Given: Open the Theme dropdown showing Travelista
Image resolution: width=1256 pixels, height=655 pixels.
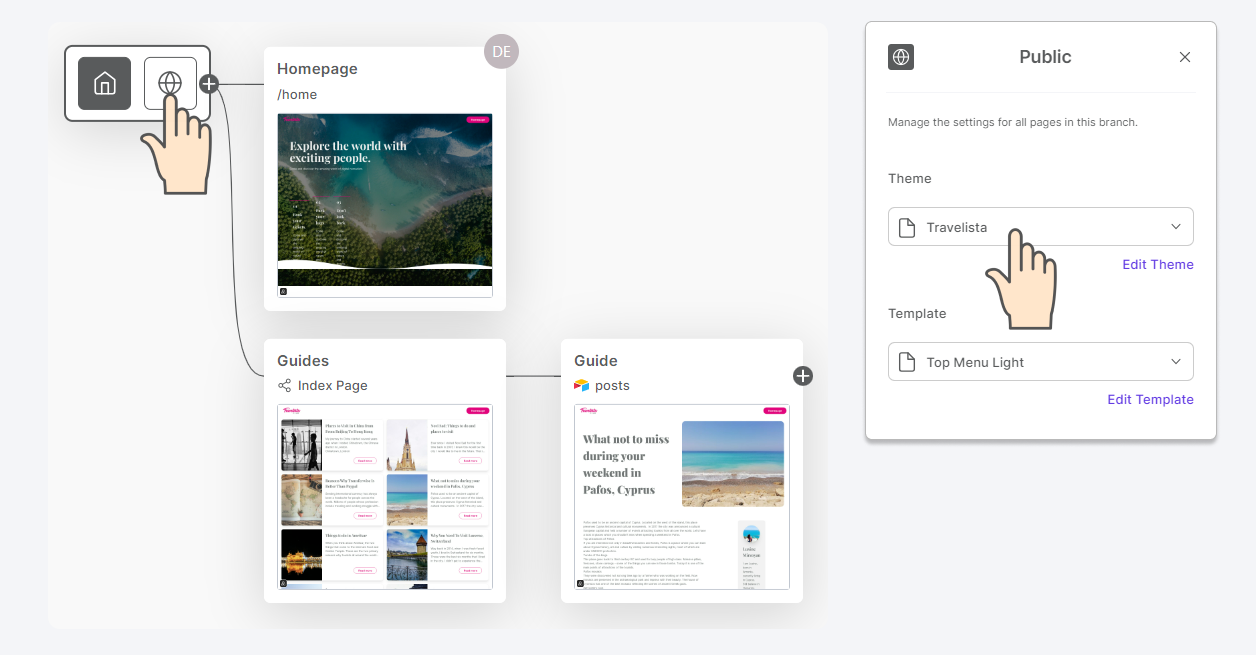Looking at the screenshot, I should pos(1041,227).
